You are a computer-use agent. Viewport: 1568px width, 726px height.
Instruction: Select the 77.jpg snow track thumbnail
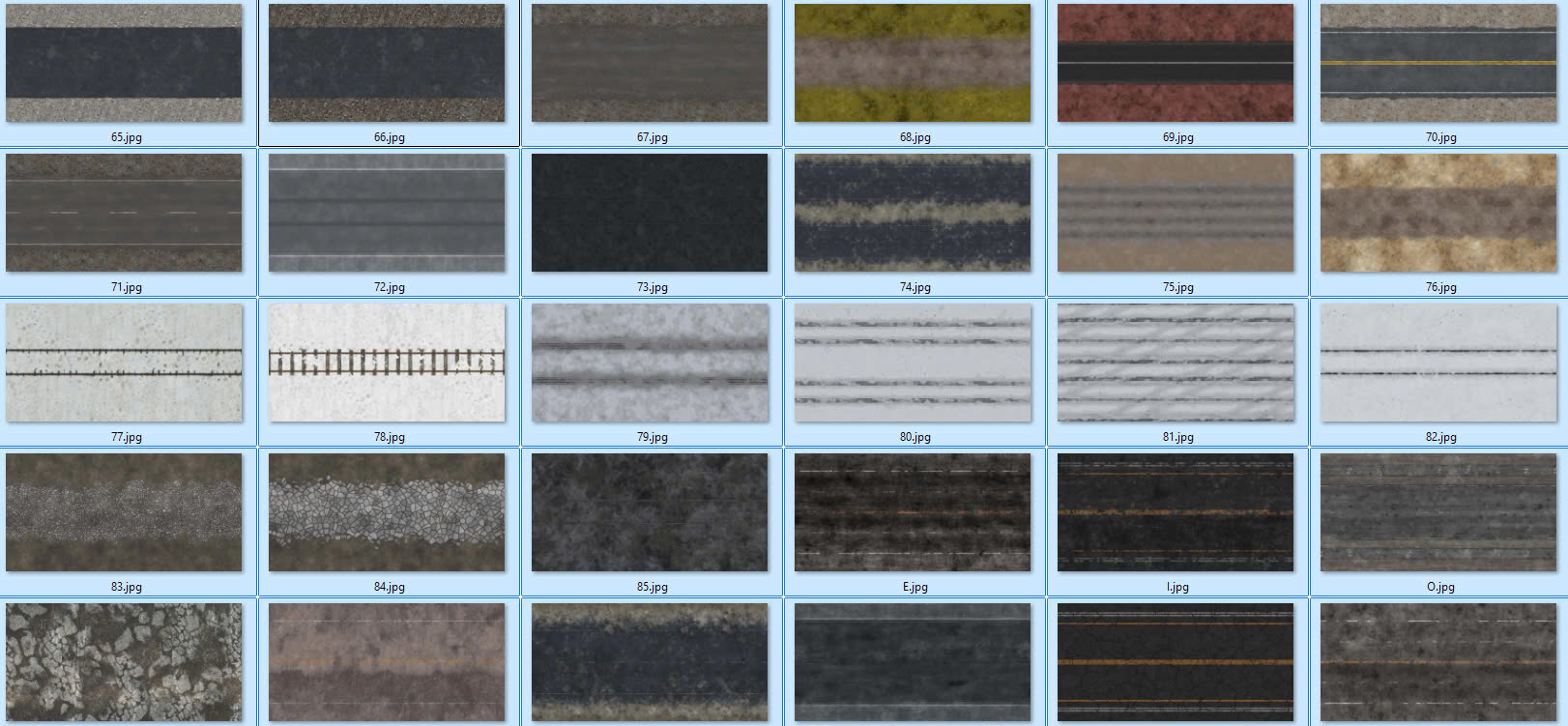(124, 363)
